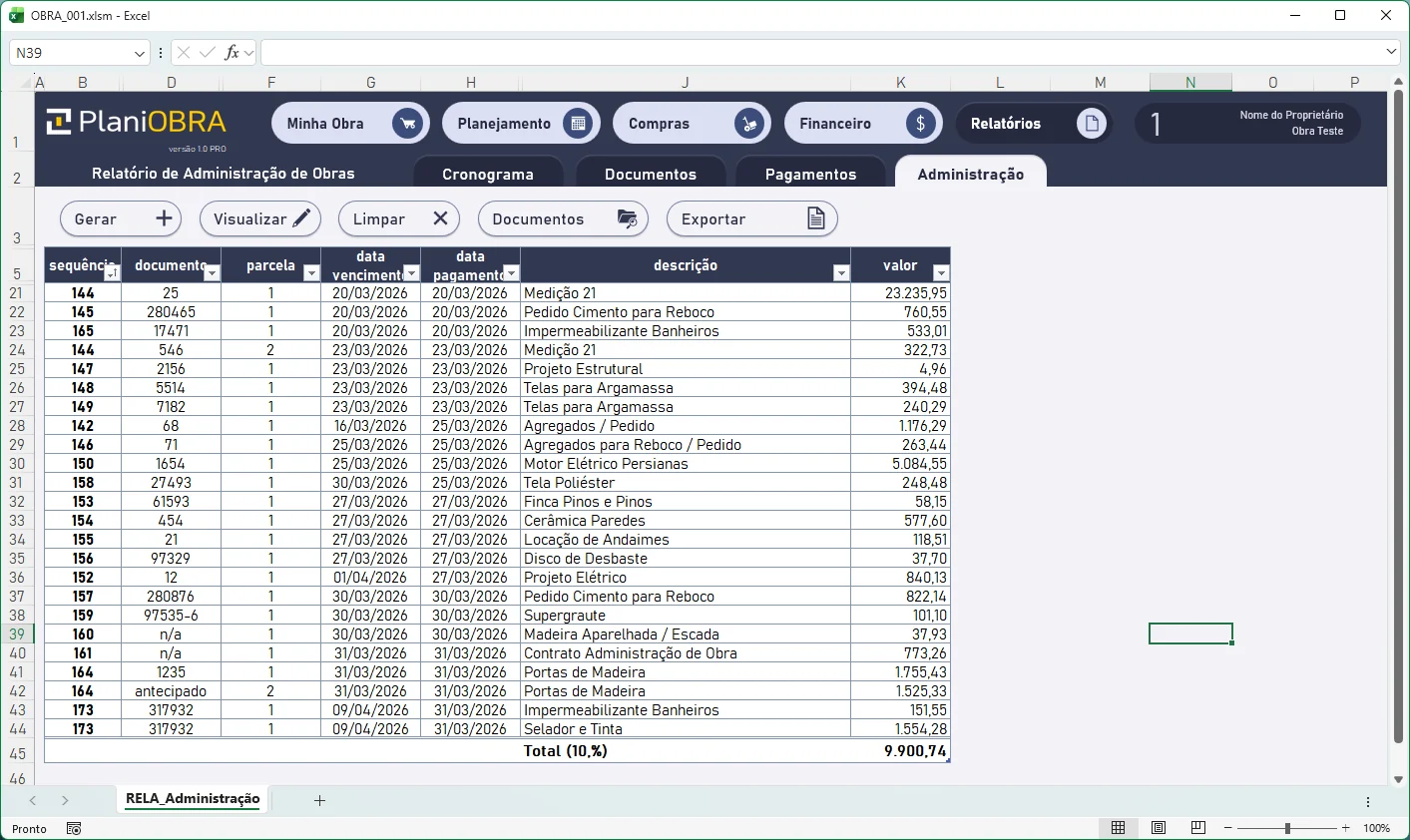Click the Obra Teste owner panel
1410x840 pixels.
pyautogui.click(x=1247, y=124)
